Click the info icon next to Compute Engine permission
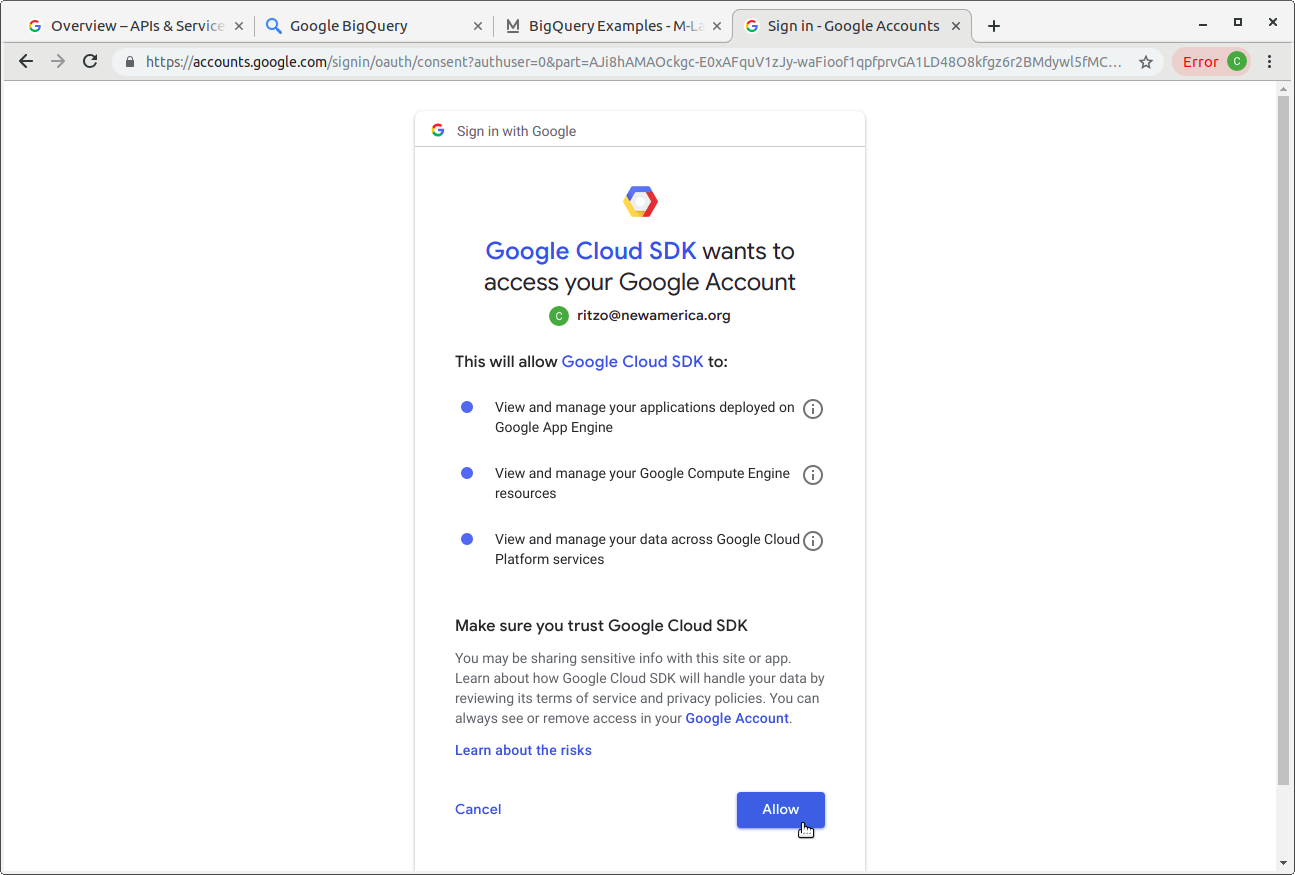The image size is (1295, 875). click(812, 474)
